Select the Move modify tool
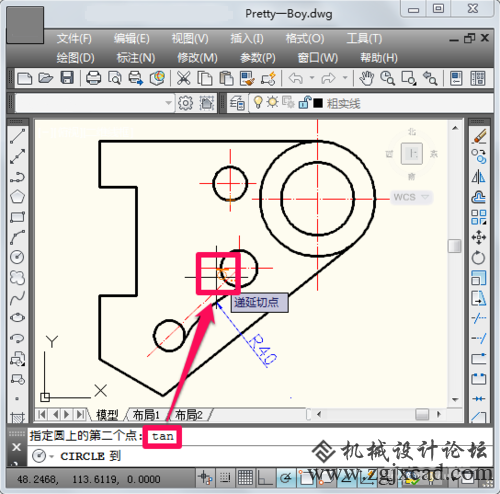This screenshot has width=500, height=494. click(x=479, y=237)
